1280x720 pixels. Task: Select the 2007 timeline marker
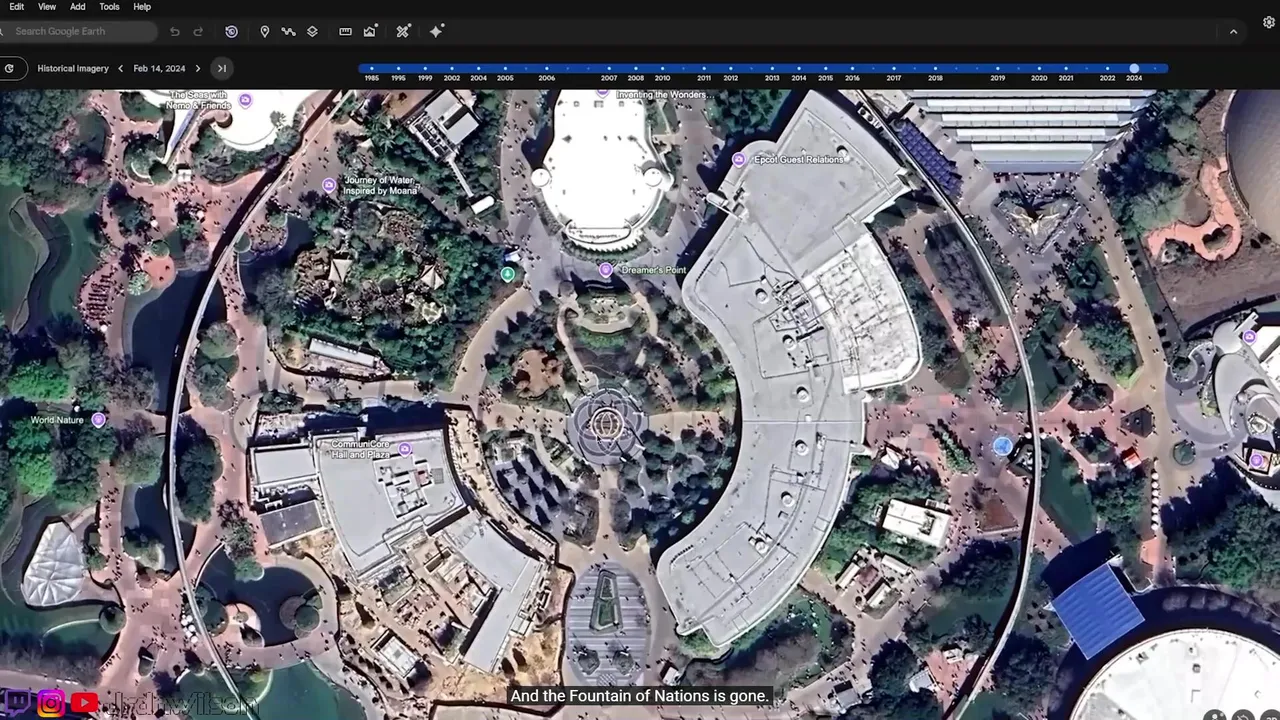[x=609, y=69]
